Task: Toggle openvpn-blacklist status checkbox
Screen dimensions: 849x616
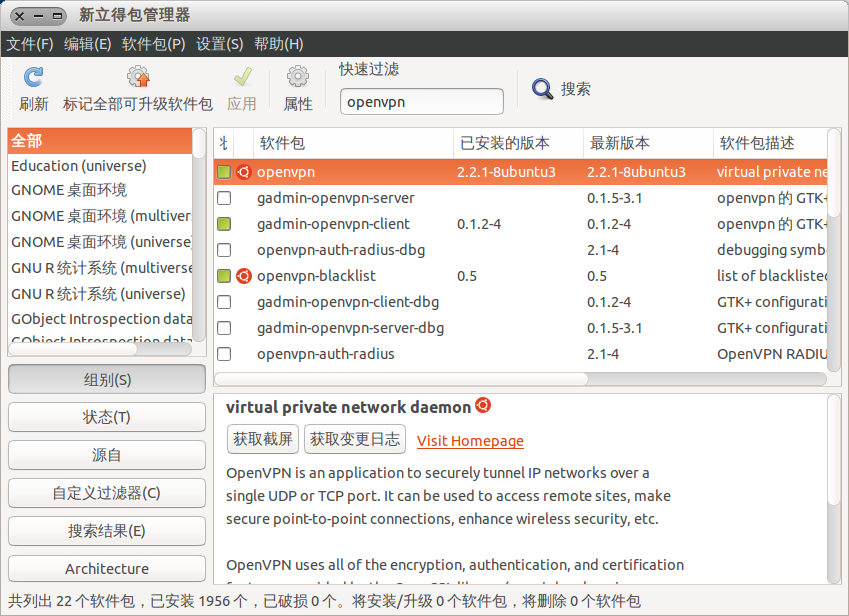Action: coord(224,276)
